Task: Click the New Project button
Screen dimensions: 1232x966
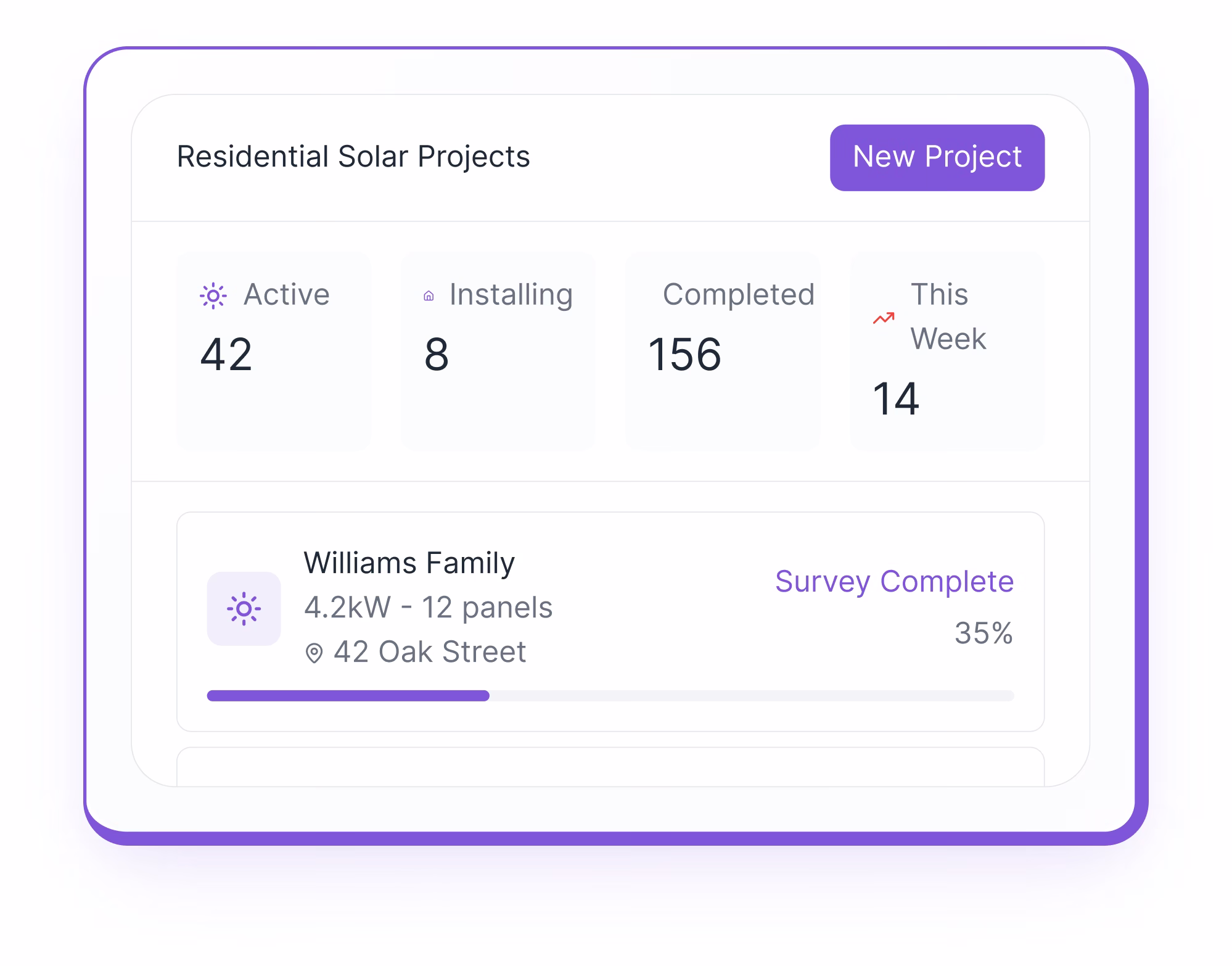Action: tap(937, 157)
